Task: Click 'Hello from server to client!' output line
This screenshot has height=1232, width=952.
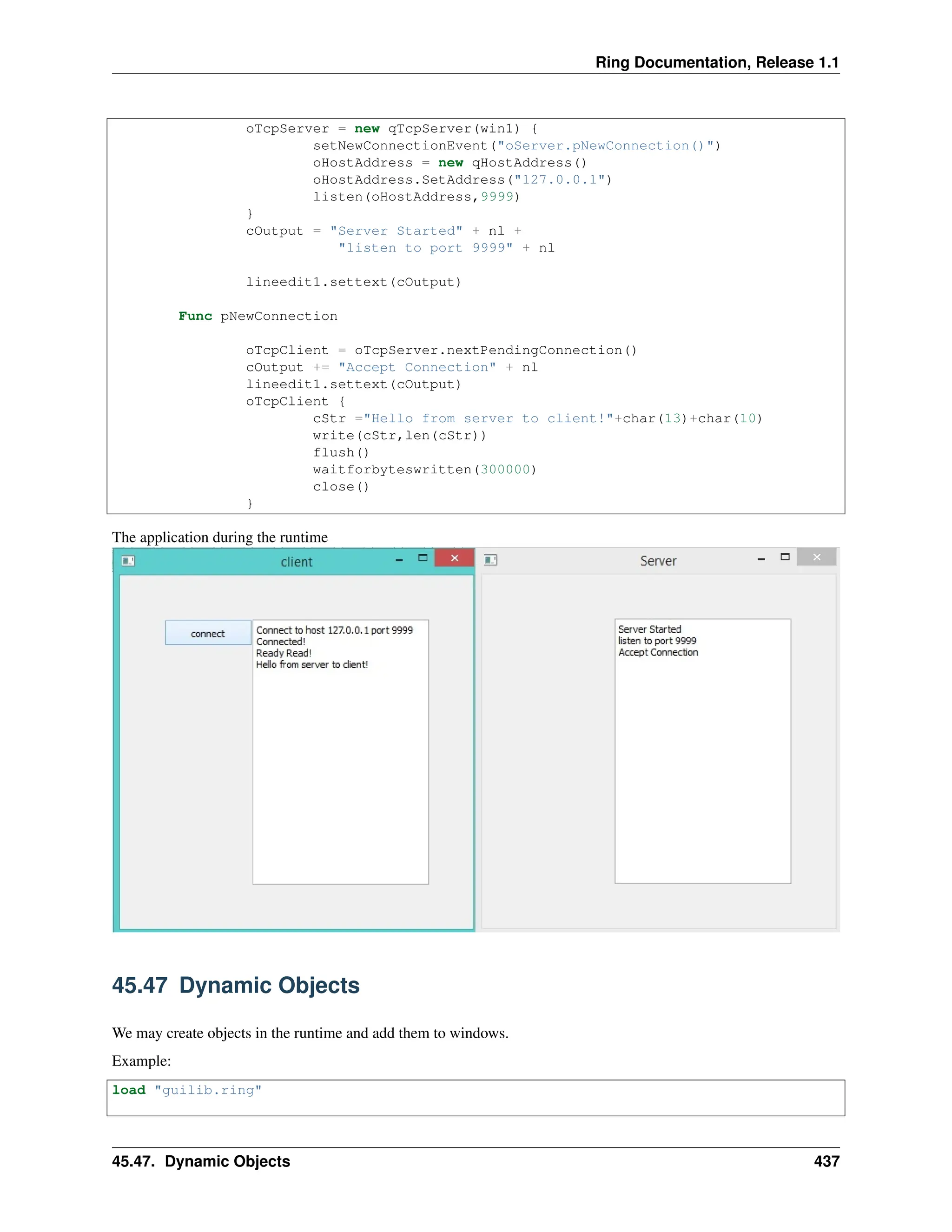Action: (x=312, y=664)
